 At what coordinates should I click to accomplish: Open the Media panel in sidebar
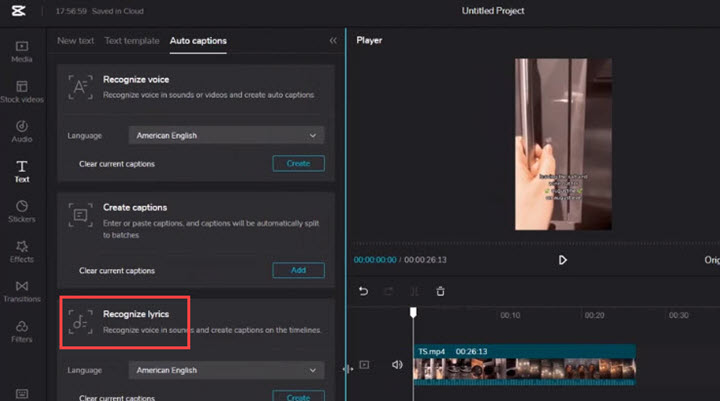coord(21,51)
